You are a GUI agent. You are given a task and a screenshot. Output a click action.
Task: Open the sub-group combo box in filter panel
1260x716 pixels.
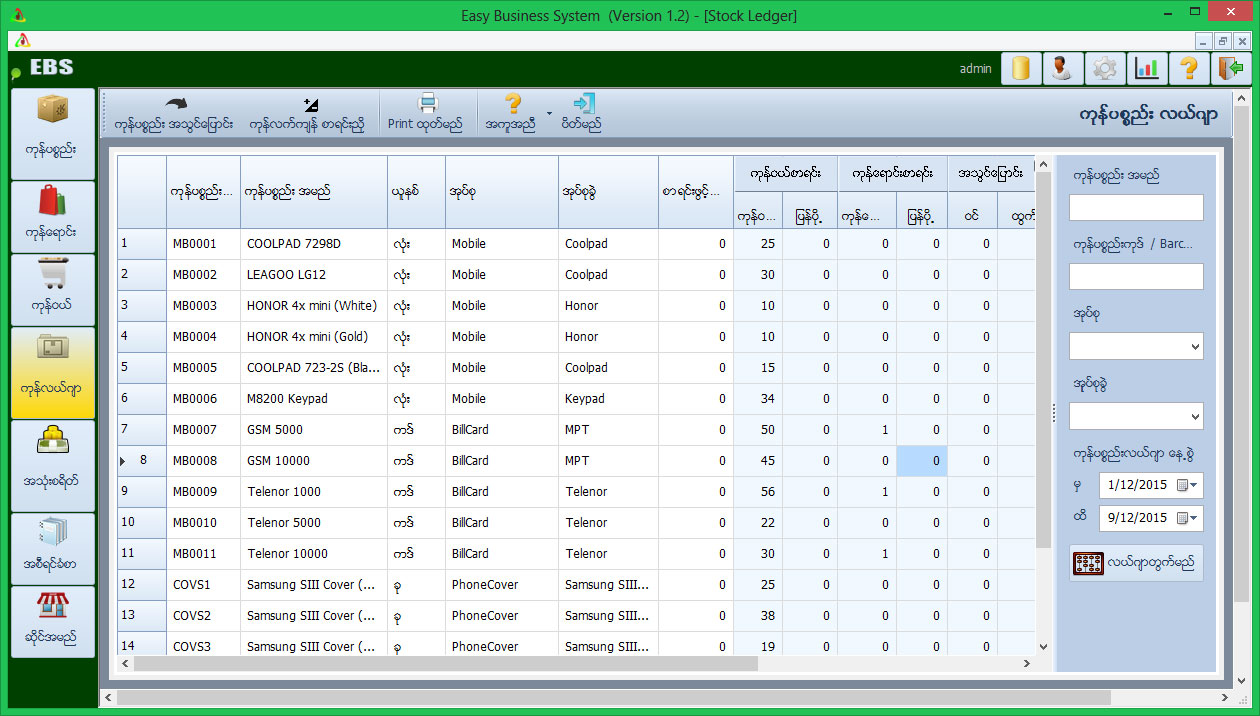[1136, 415]
